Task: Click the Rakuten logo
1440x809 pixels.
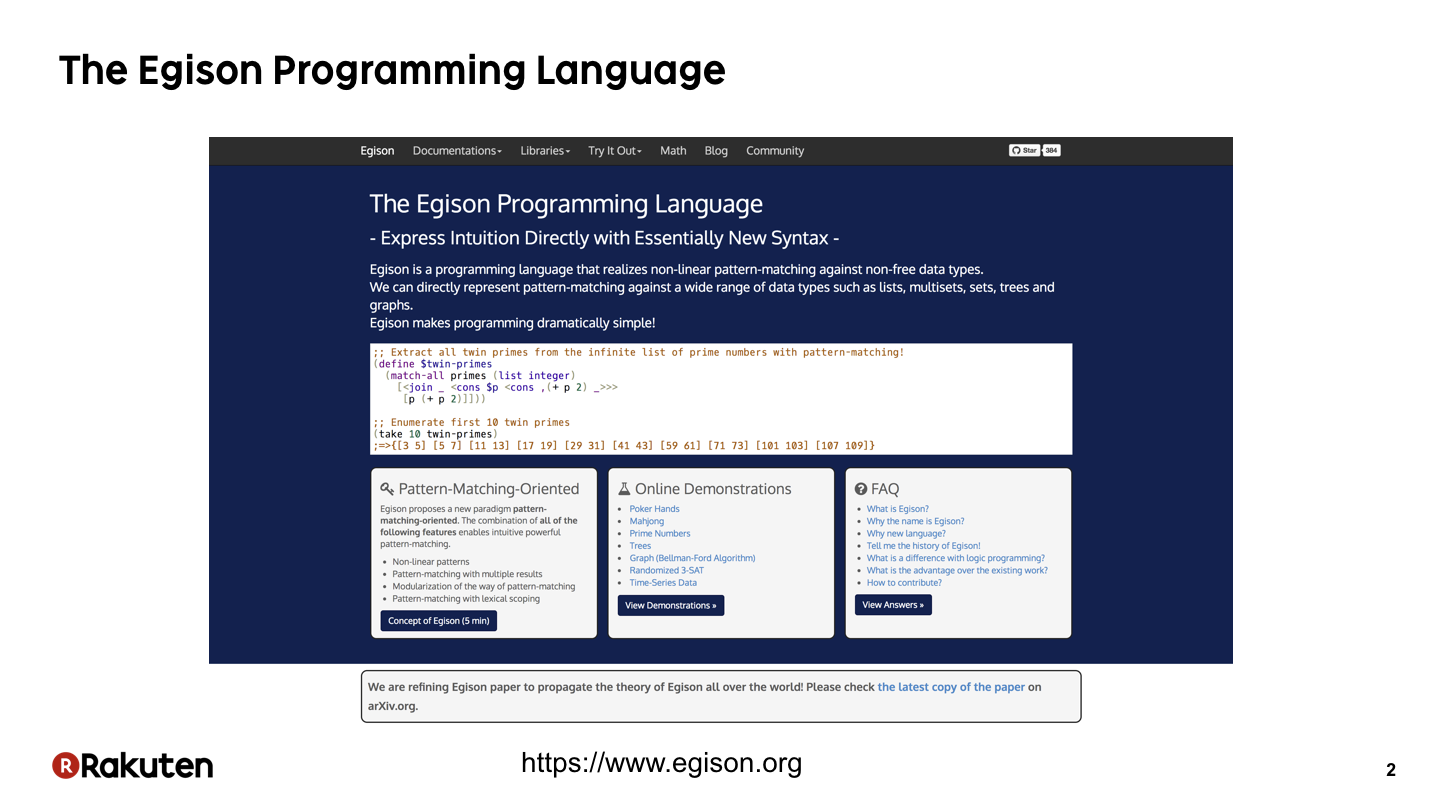Action: coord(133,766)
